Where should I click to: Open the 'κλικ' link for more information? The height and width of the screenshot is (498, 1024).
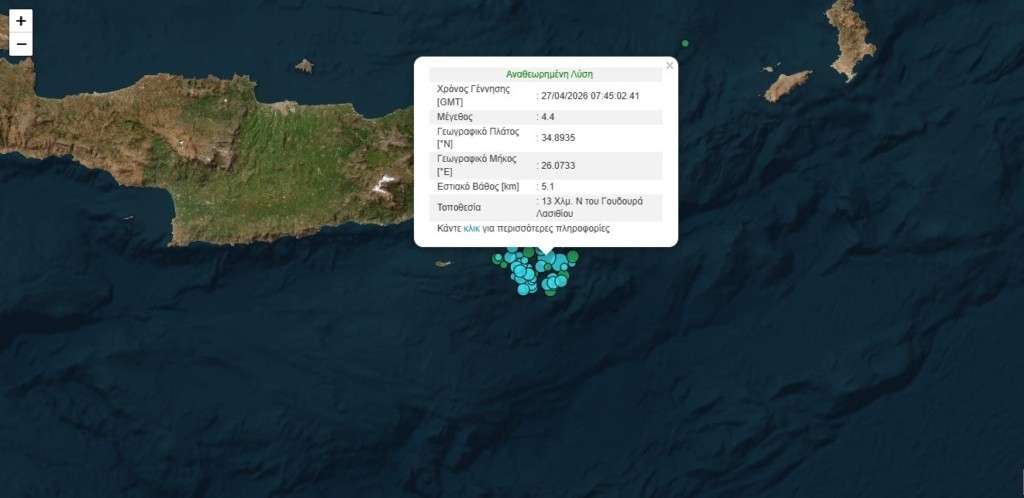(472, 228)
